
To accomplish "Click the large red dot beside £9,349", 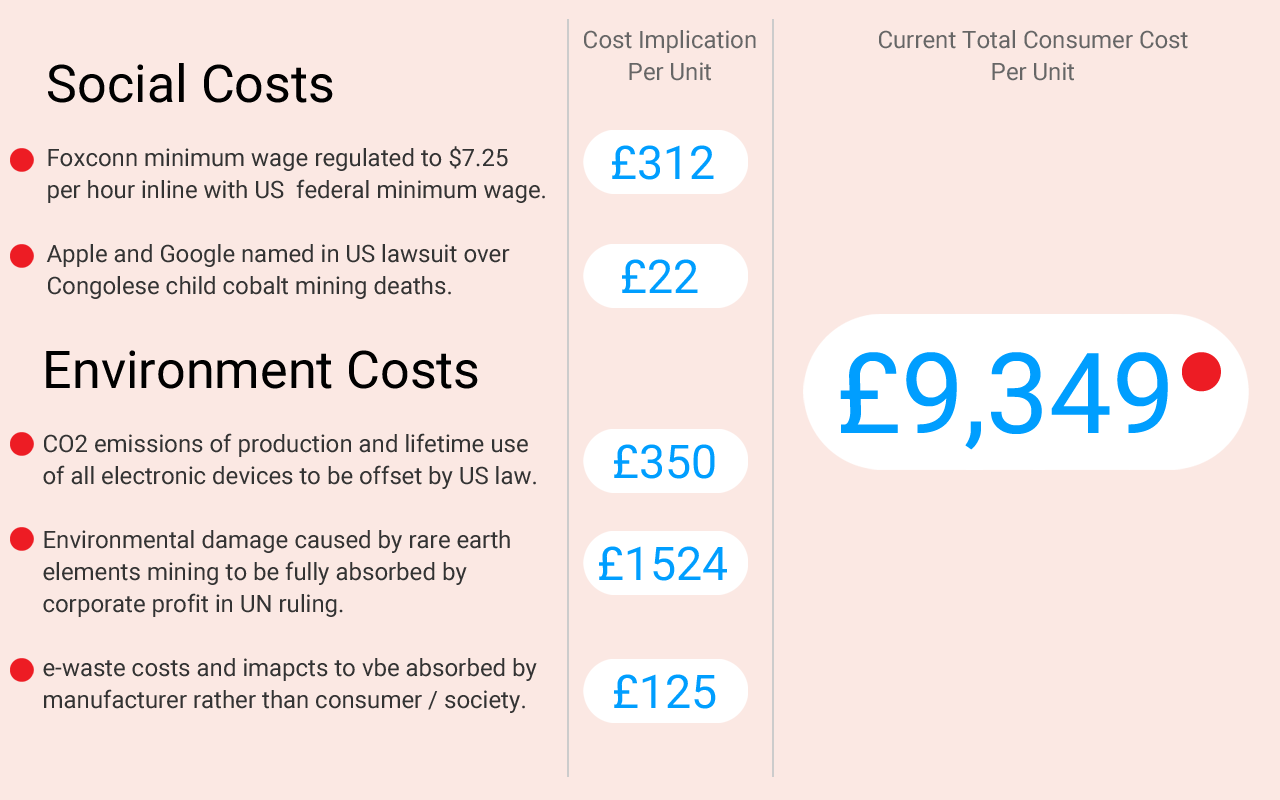I will click(1201, 372).
